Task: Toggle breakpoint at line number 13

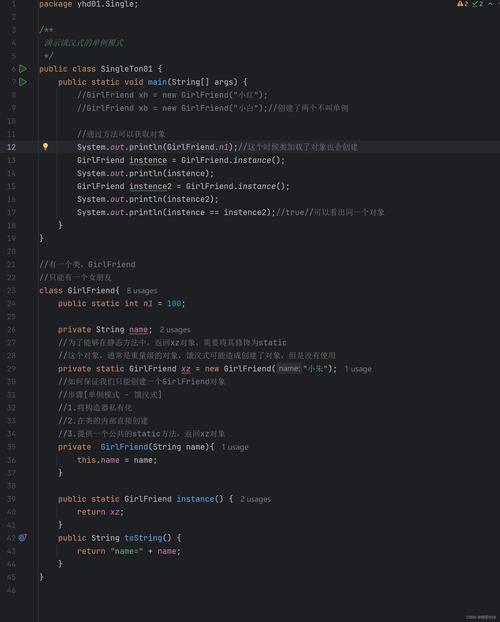Action: [x=12, y=160]
